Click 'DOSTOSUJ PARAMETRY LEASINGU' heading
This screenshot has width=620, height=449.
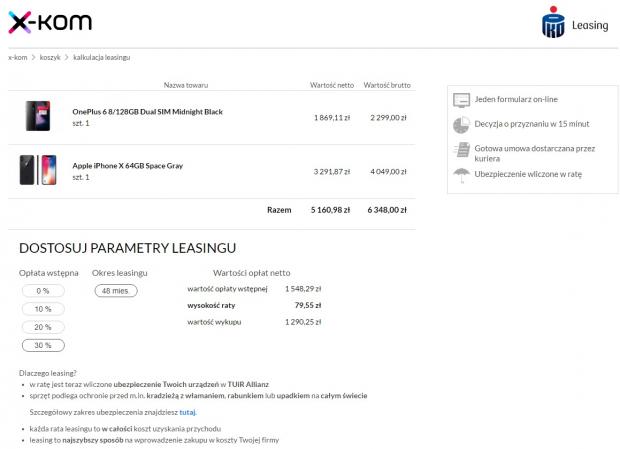(127, 248)
